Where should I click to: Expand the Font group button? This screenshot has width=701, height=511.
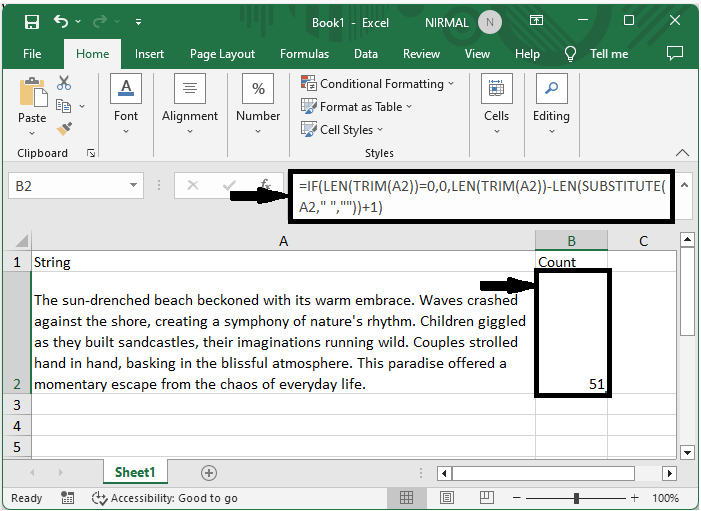coord(126,105)
